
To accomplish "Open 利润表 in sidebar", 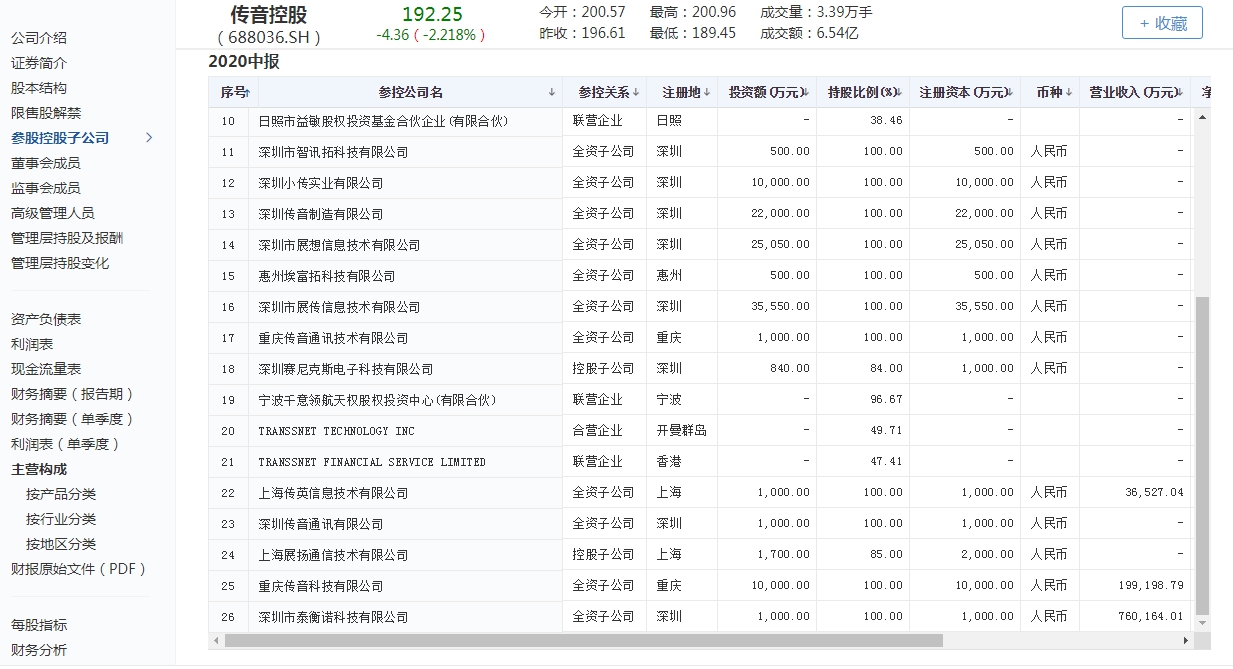I will pos(32,344).
